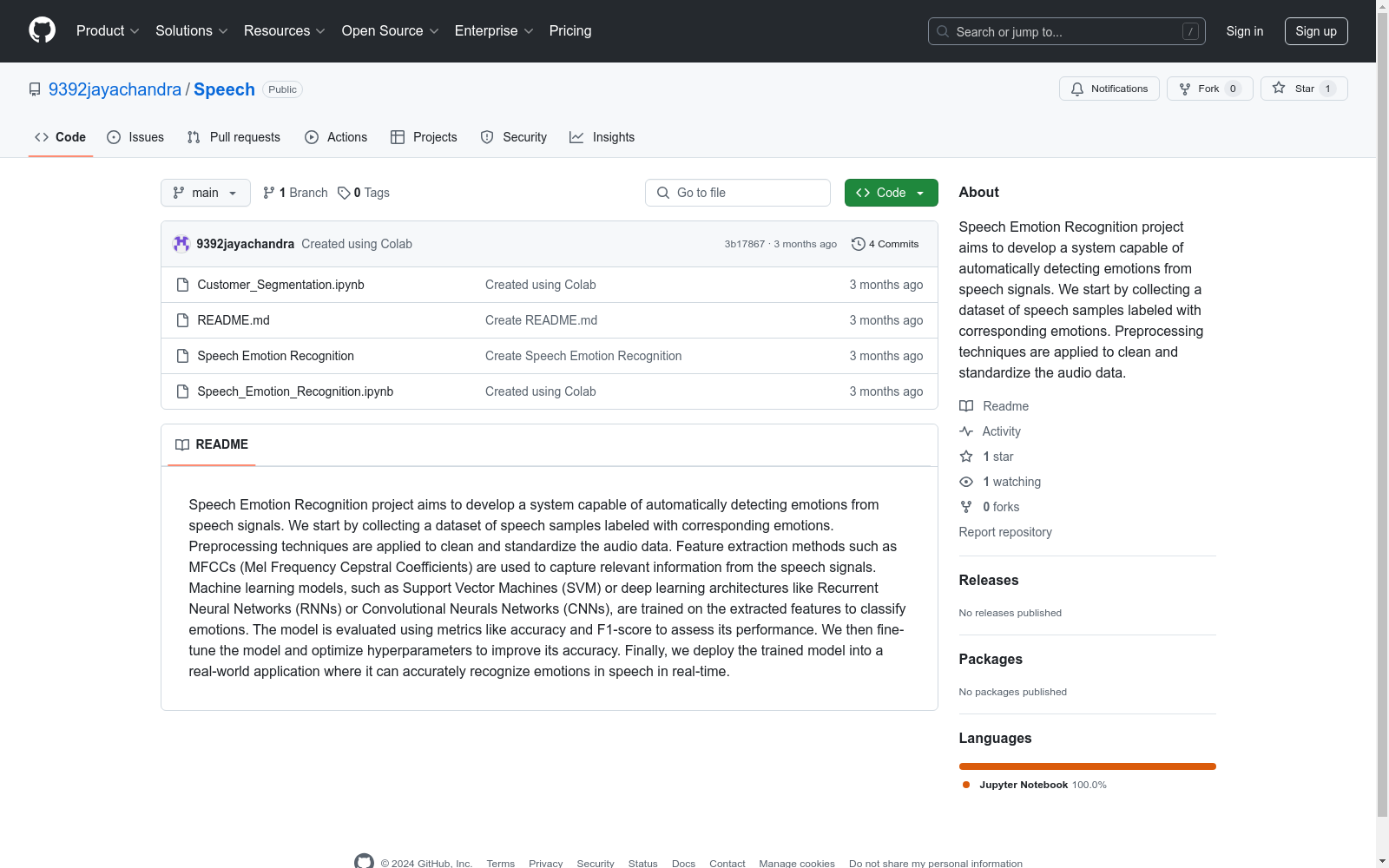Expand the Enterprise menu
Viewport: 1389px width, 868px height.
pos(494,31)
